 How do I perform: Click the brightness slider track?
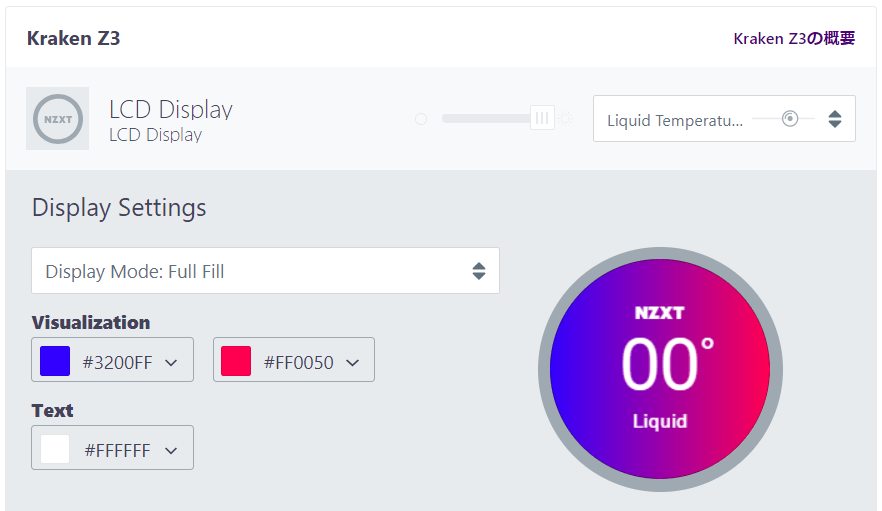tap(487, 118)
